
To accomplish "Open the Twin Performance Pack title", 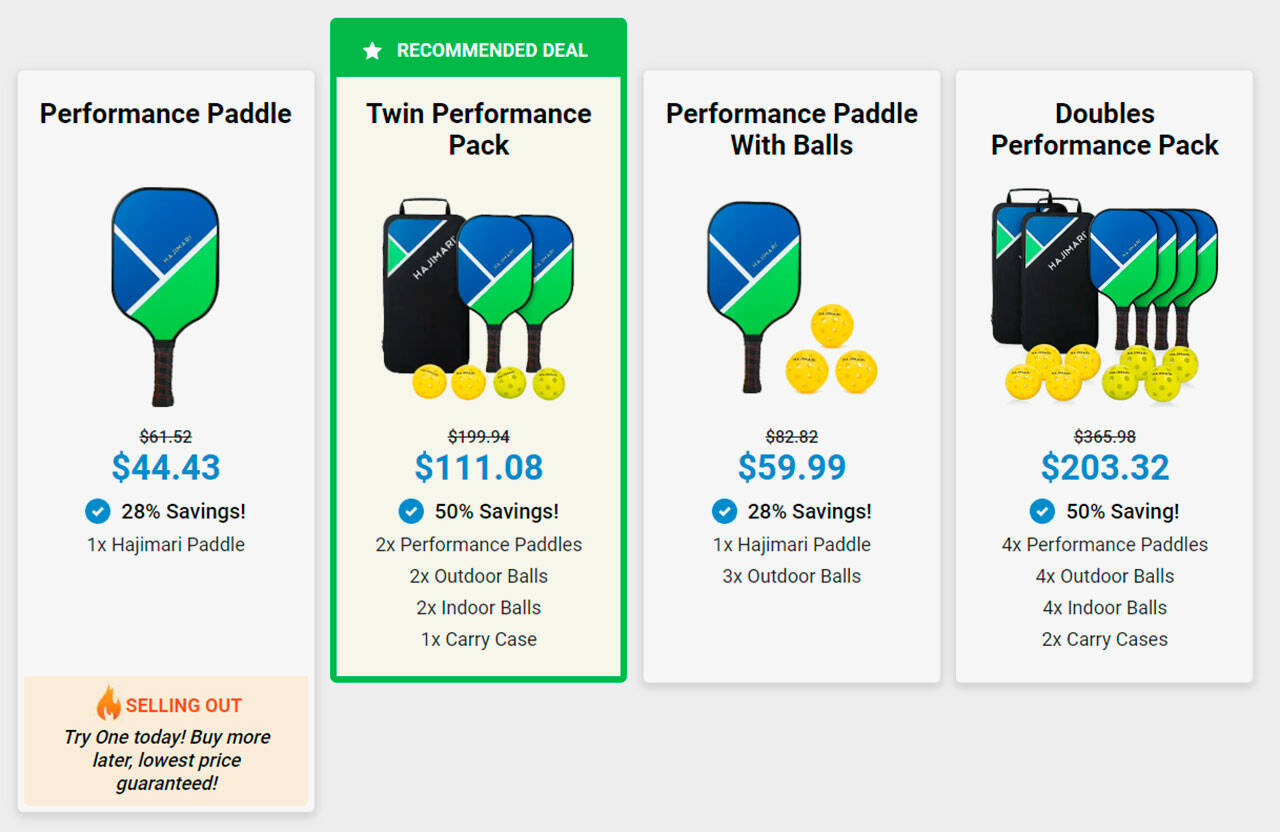I will point(479,129).
